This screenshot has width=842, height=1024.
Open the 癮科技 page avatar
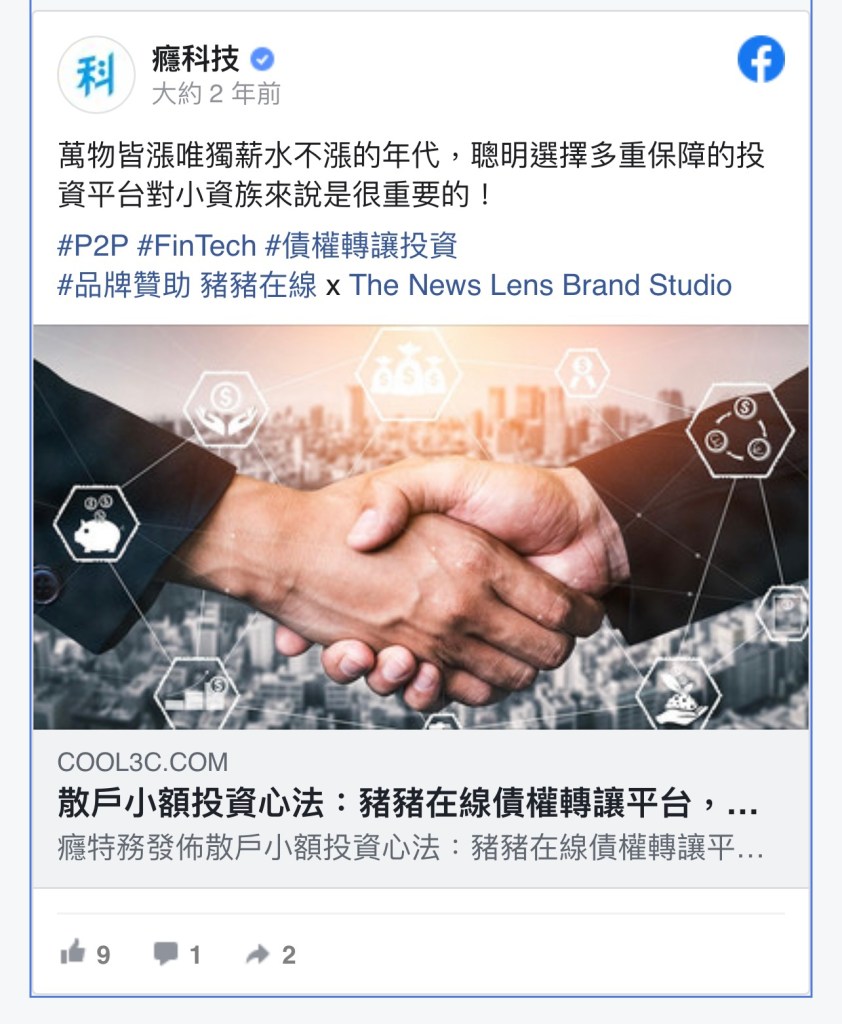[x=96, y=74]
